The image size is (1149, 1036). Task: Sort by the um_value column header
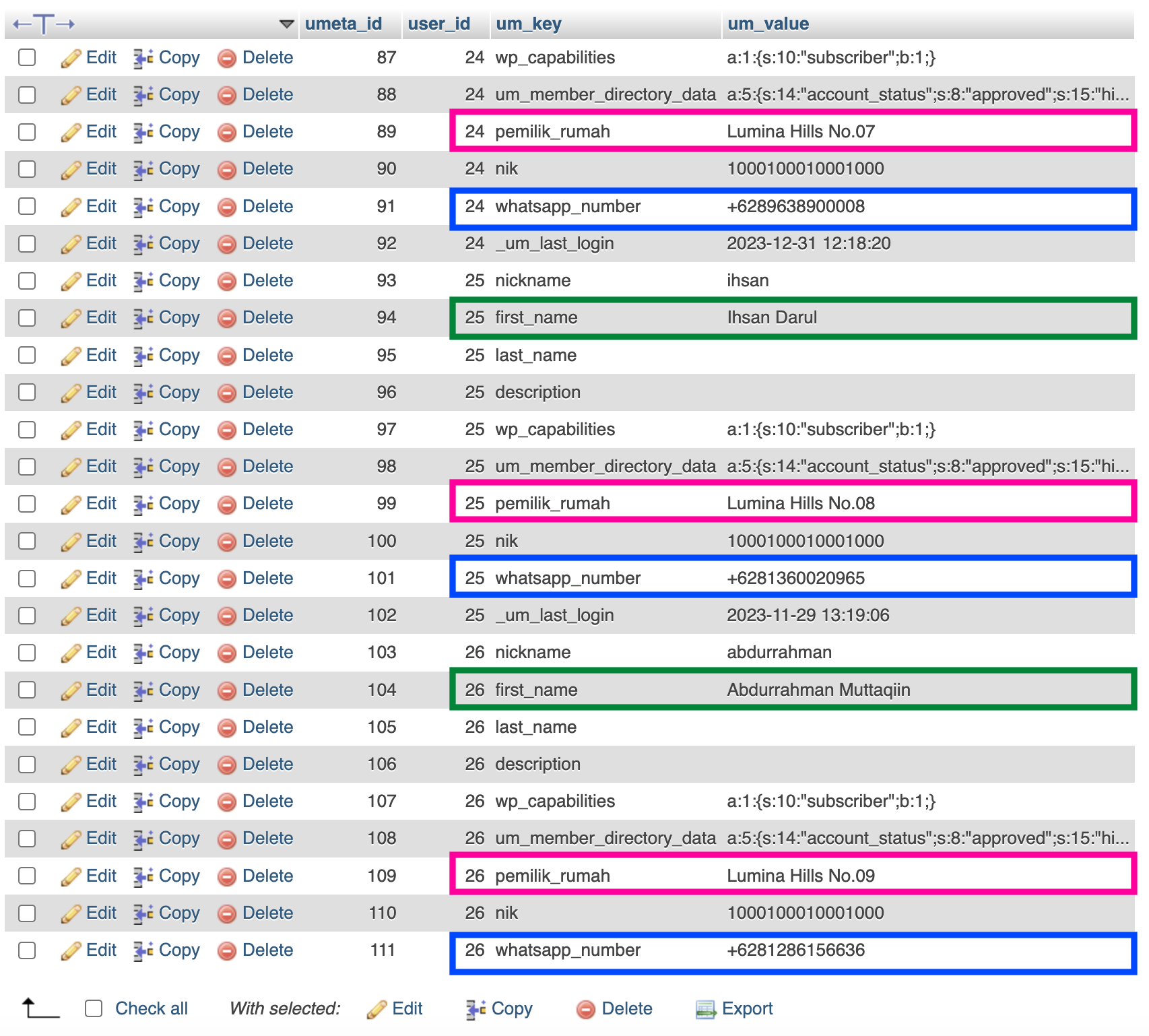(x=768, y=24)
